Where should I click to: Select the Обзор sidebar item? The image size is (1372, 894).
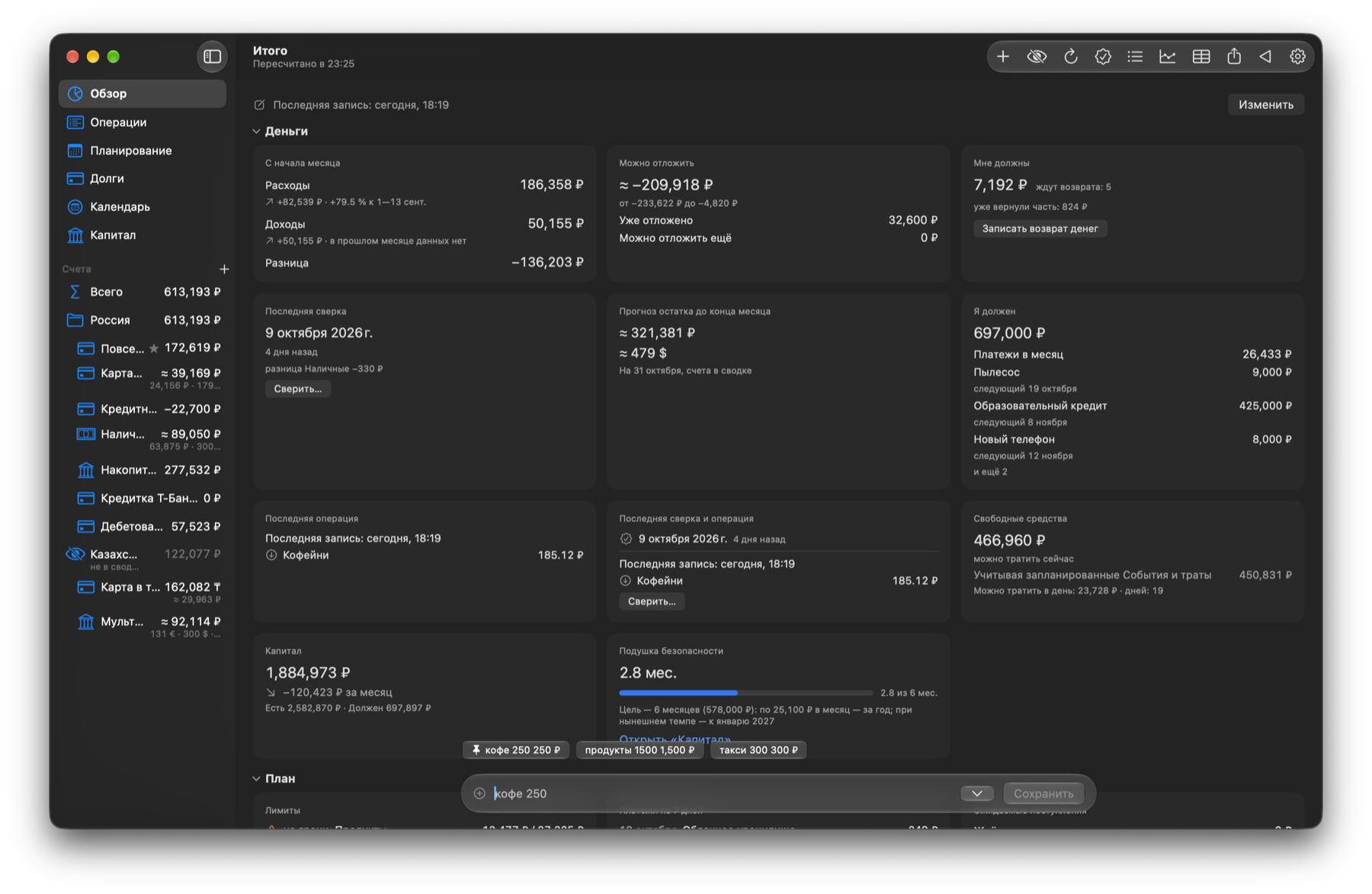click(x=143, y=94)
